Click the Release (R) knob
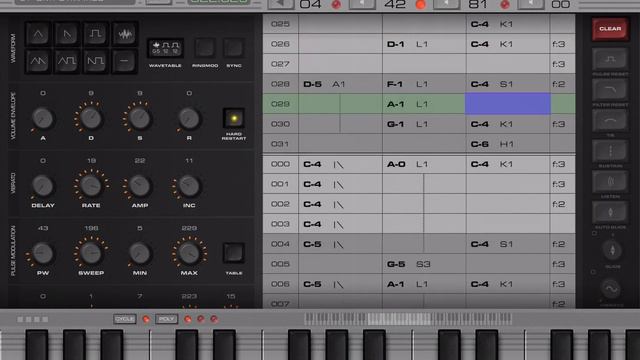The image size is (640, 360). 189,119
